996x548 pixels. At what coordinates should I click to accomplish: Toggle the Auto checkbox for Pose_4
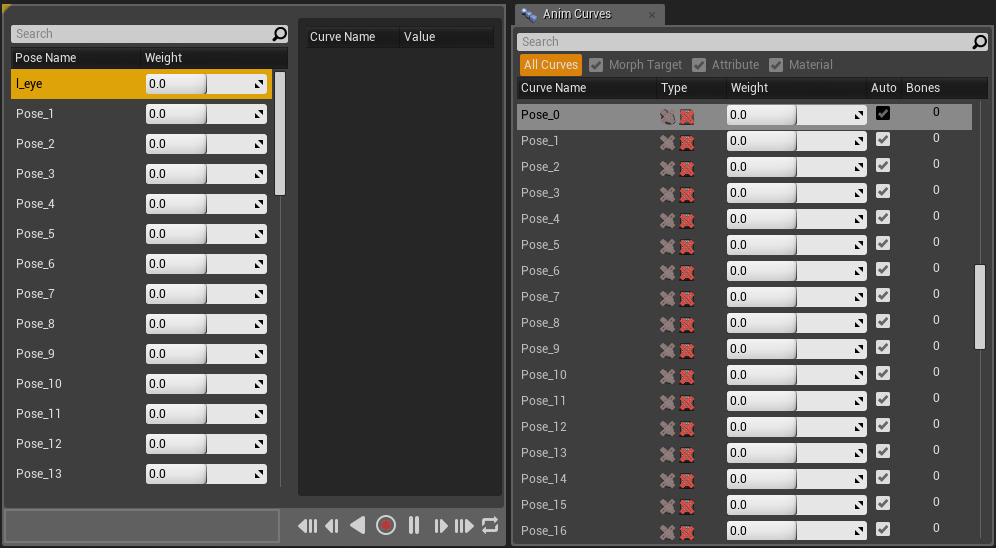tap(883, 217)
